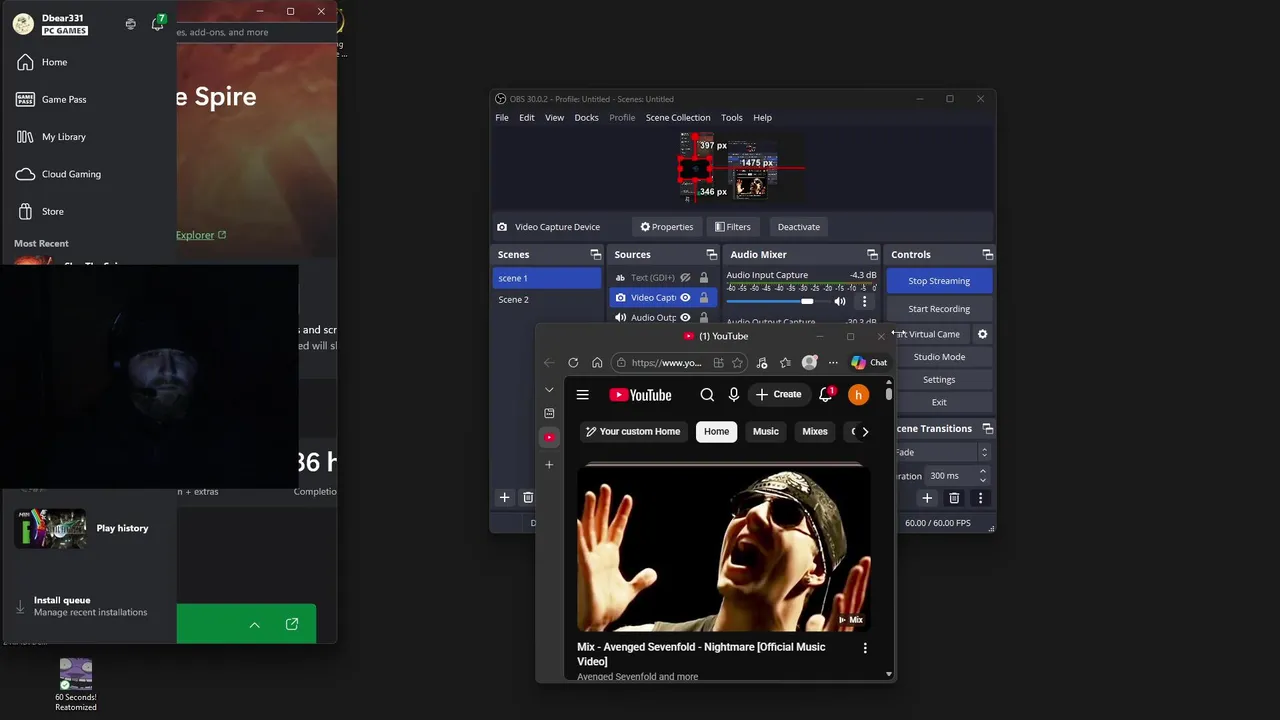The height and width of the screenshot is (720, 1280).
Task: Enable Studio Mode in OBS
Action: point(939,357)
